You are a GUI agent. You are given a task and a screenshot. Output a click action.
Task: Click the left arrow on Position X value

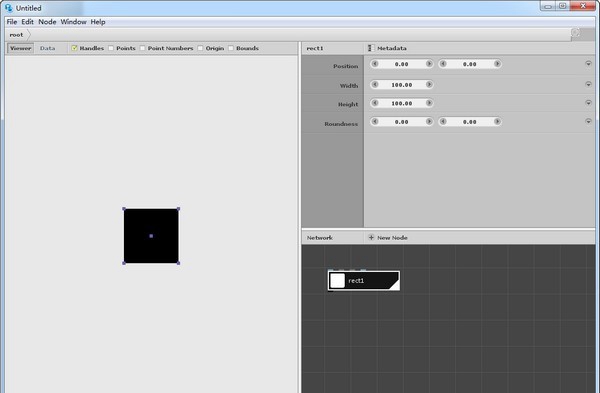click(375, 64)
